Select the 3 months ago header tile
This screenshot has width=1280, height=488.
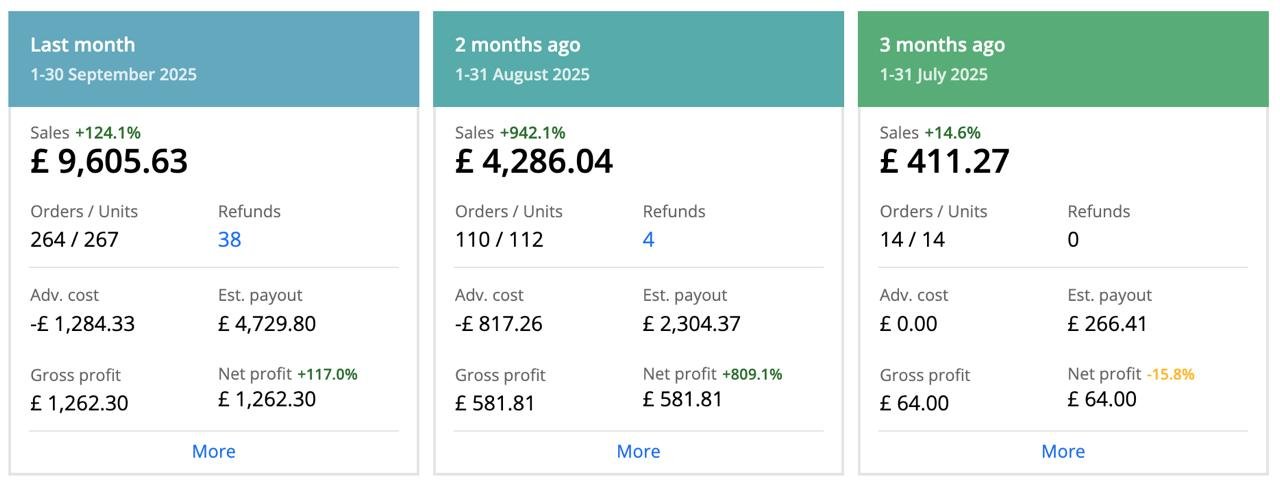point(1063,58)
